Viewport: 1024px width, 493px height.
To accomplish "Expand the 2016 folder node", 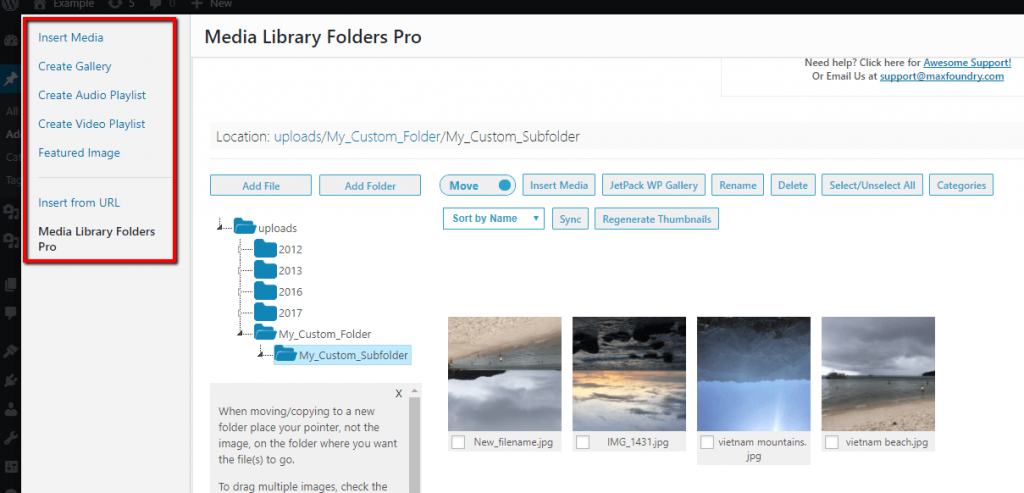I will 240,291.
